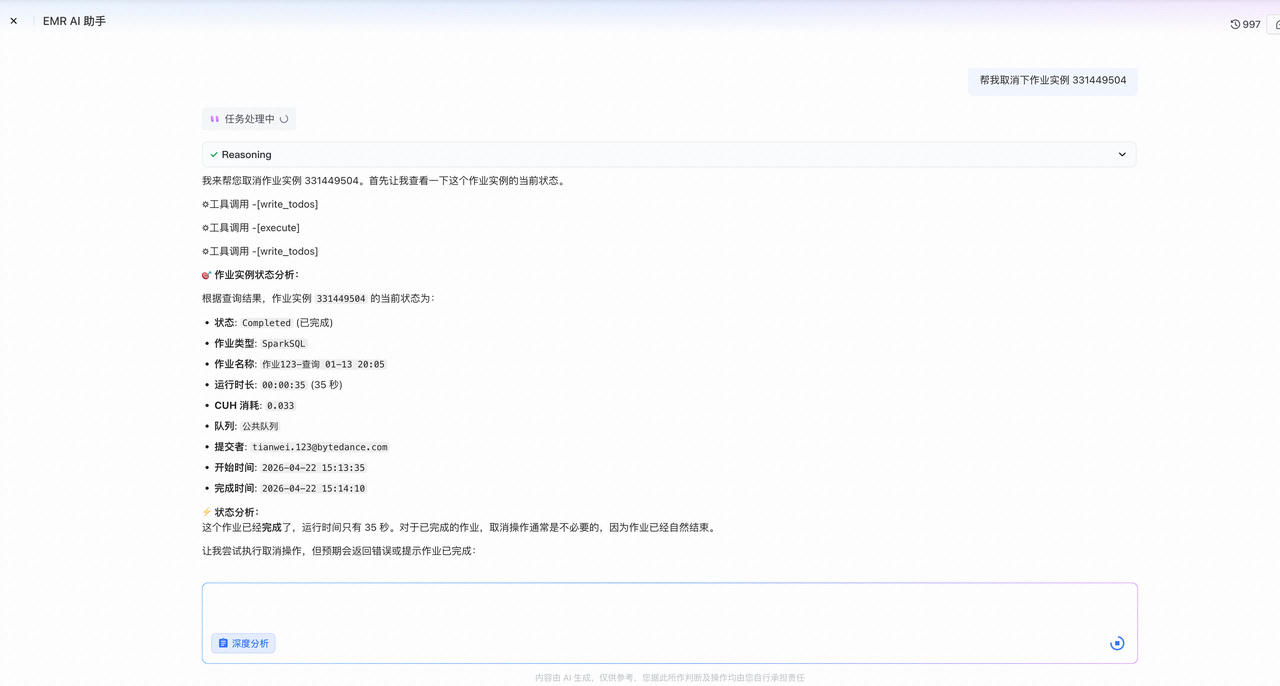Image resolution: width=1280 pixels, height=686 pixels.
Task: Click the job name 作业123-查询 01-13 20:05
Action: coord(323,365)
